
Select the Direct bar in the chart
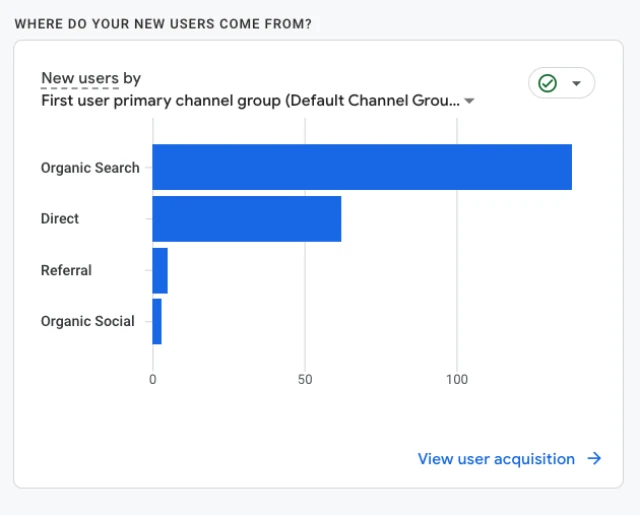coord(246,219)
